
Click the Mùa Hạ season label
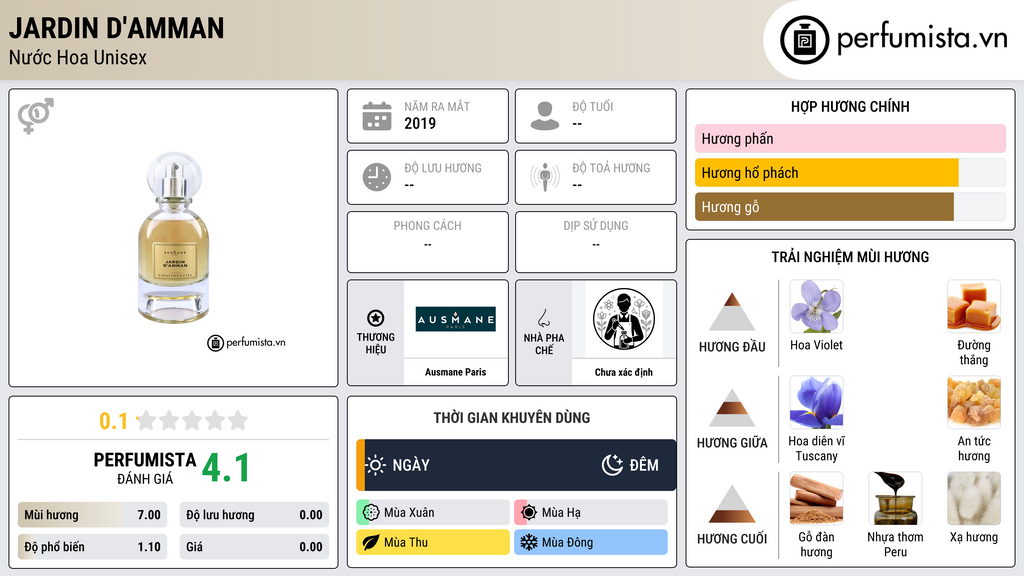[561, 513]
